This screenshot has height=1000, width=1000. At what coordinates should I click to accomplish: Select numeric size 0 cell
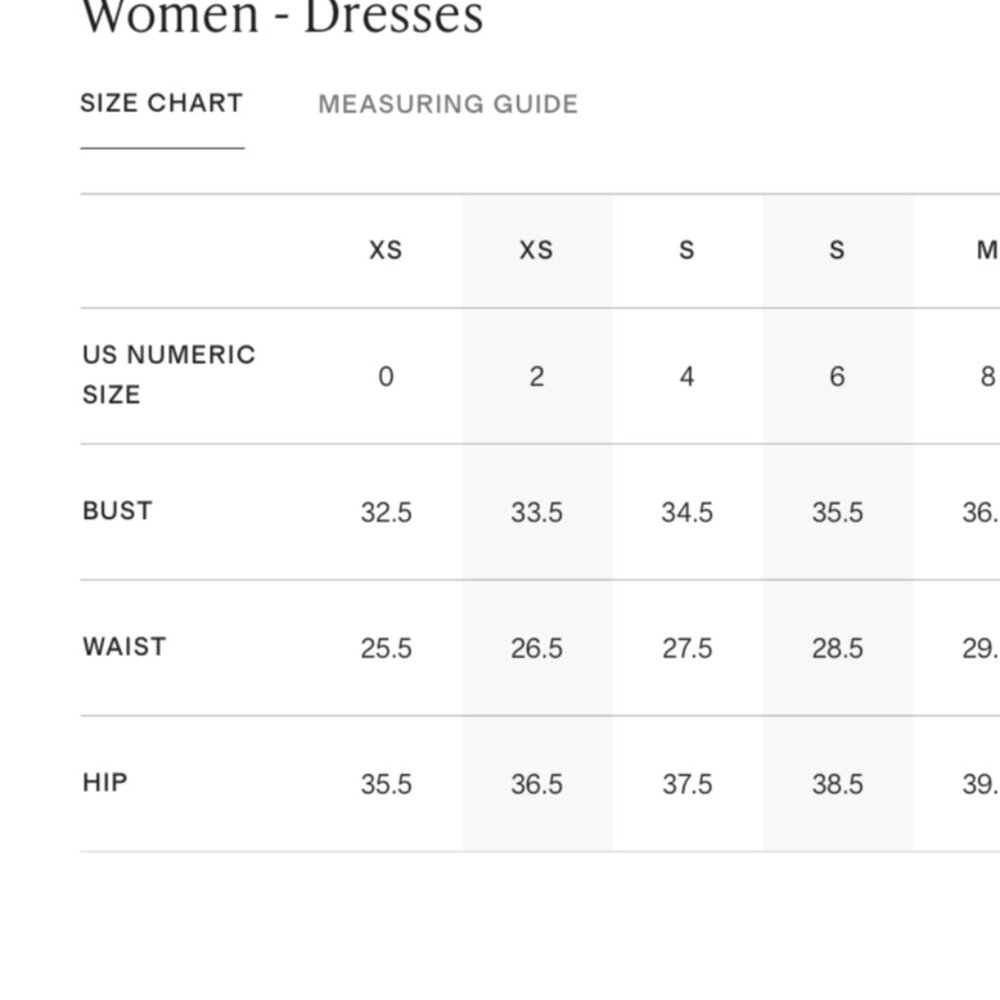(x=386, y=376)
